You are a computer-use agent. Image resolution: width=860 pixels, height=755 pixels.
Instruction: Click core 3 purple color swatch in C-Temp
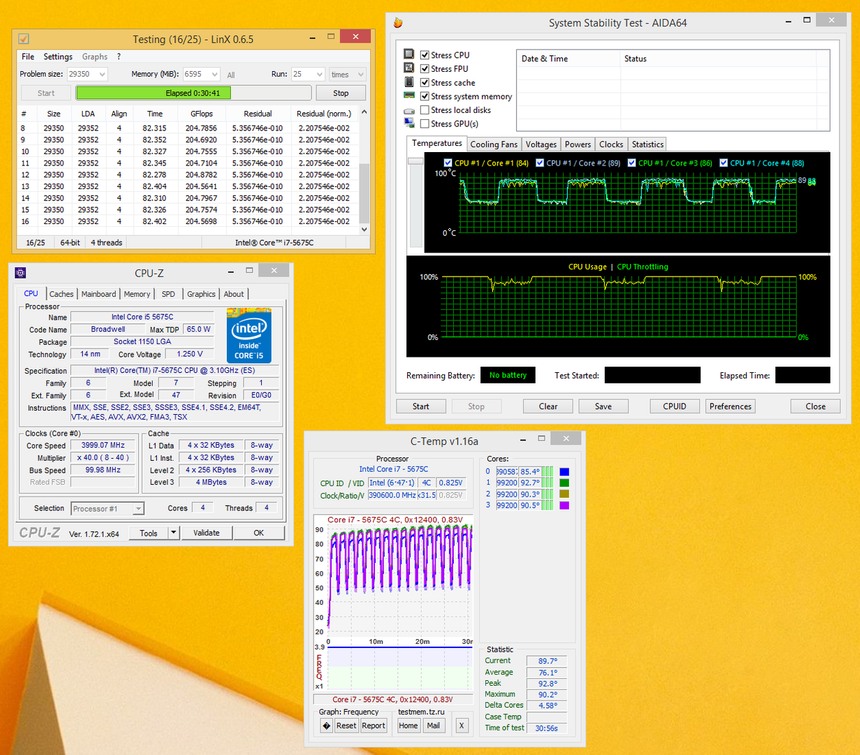click(x=565, y=504)
